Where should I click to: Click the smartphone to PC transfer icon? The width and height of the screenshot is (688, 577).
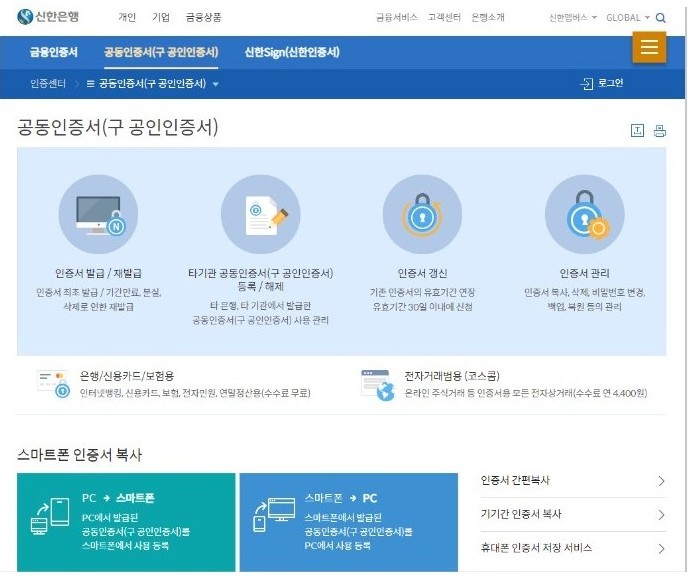[x=274, y=515]
